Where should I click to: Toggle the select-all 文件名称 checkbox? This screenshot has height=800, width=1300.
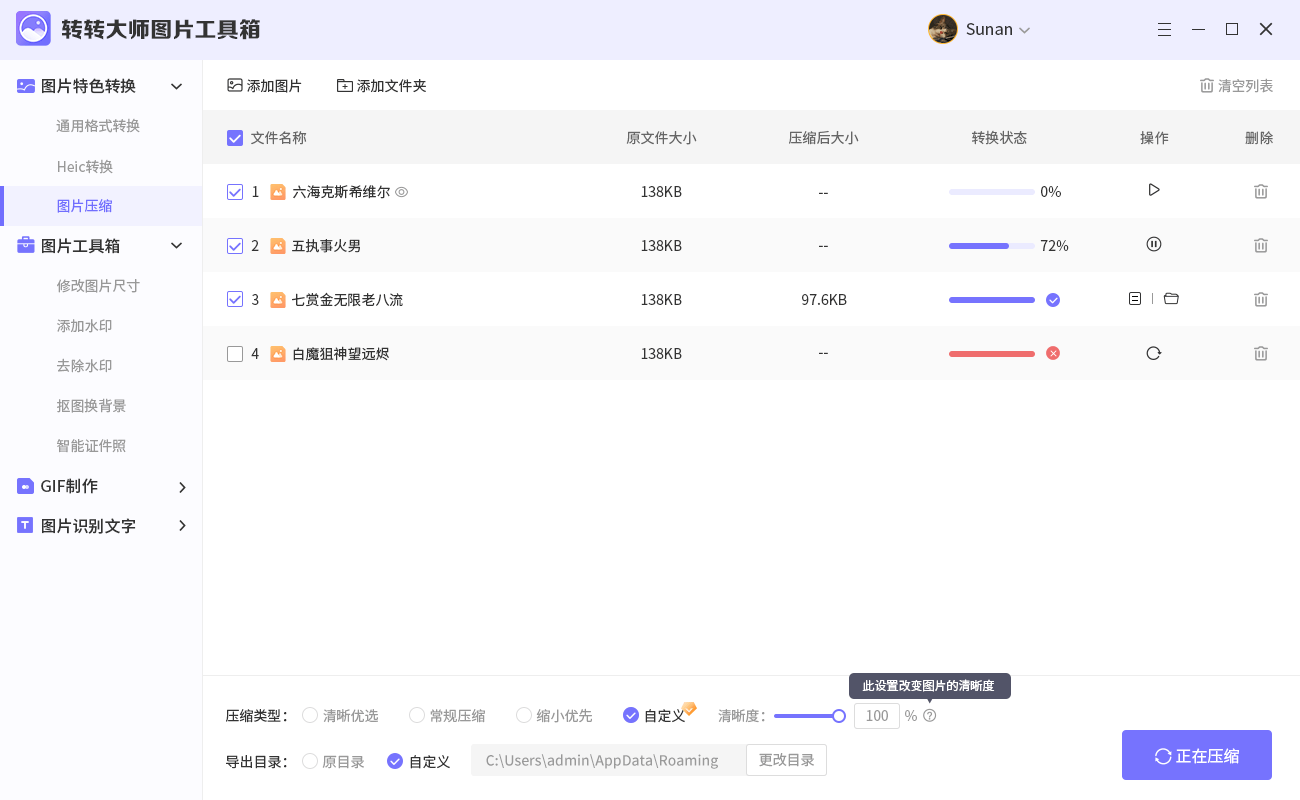point(235,138)
